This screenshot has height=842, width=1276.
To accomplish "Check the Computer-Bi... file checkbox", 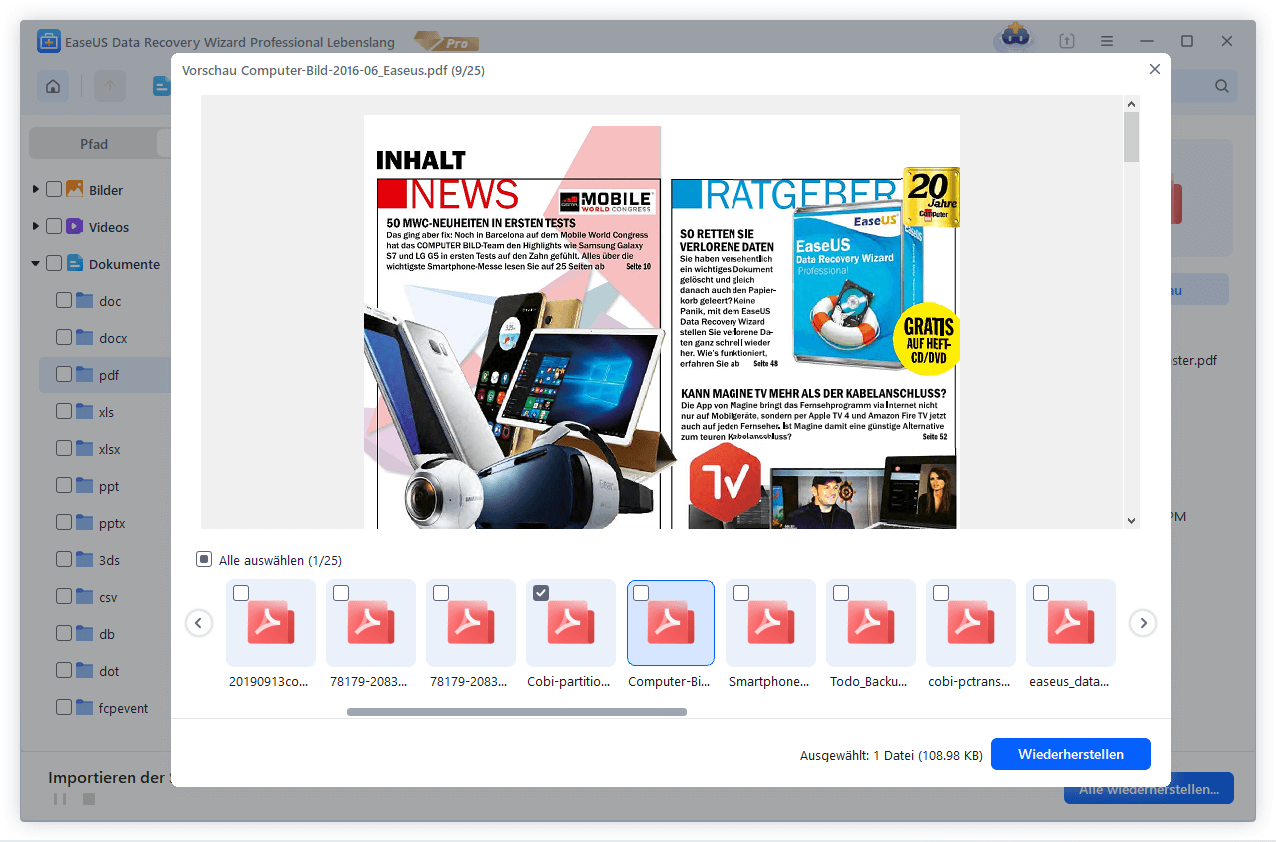I will pos(641,593).
